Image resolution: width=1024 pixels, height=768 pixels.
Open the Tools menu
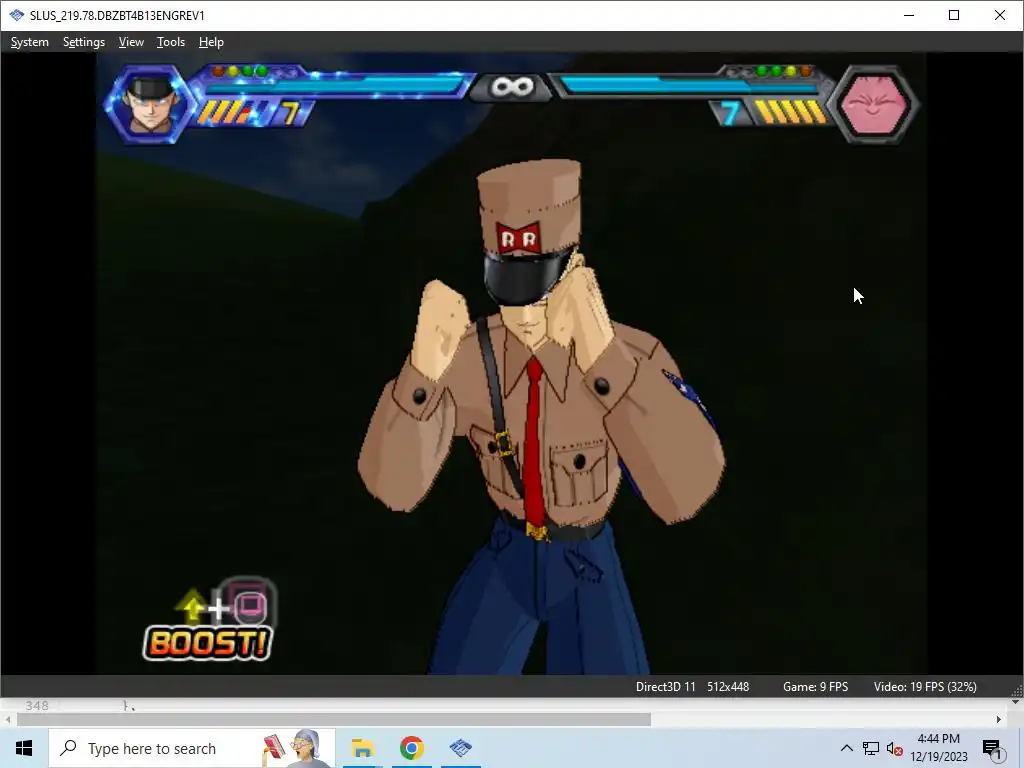click(x=170, y=42)
